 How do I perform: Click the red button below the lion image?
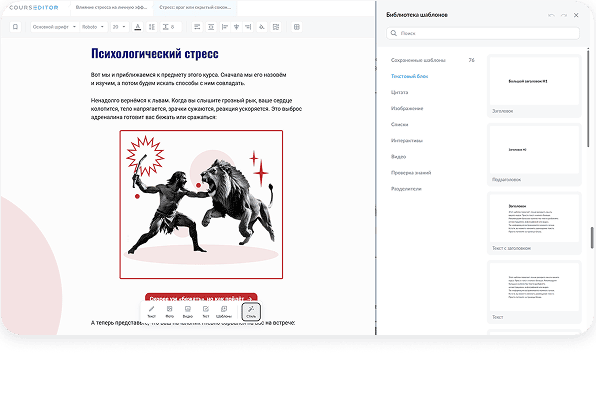tap(201, 298)
